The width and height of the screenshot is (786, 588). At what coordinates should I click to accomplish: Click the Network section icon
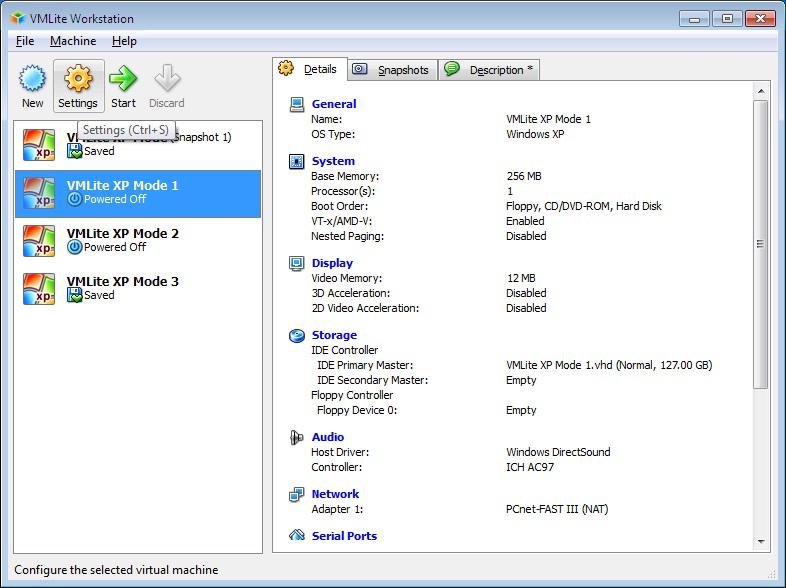297,494
